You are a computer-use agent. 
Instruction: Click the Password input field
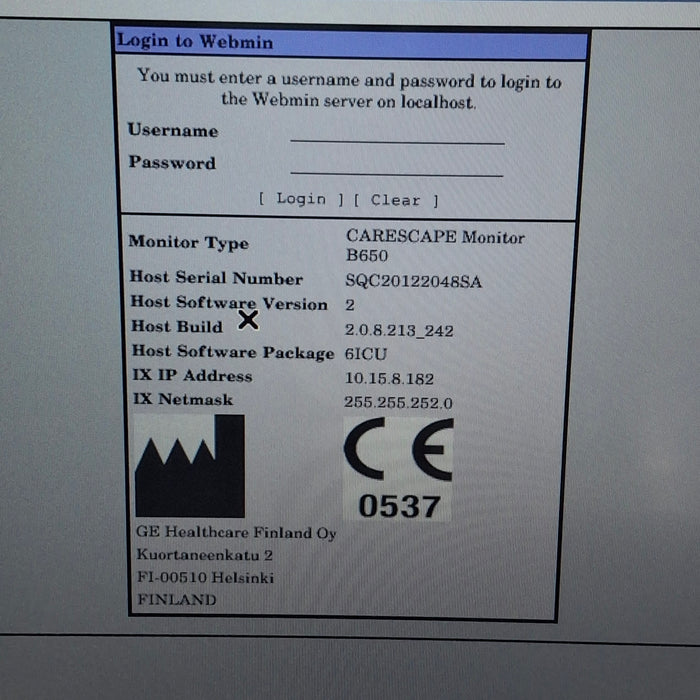396,166
